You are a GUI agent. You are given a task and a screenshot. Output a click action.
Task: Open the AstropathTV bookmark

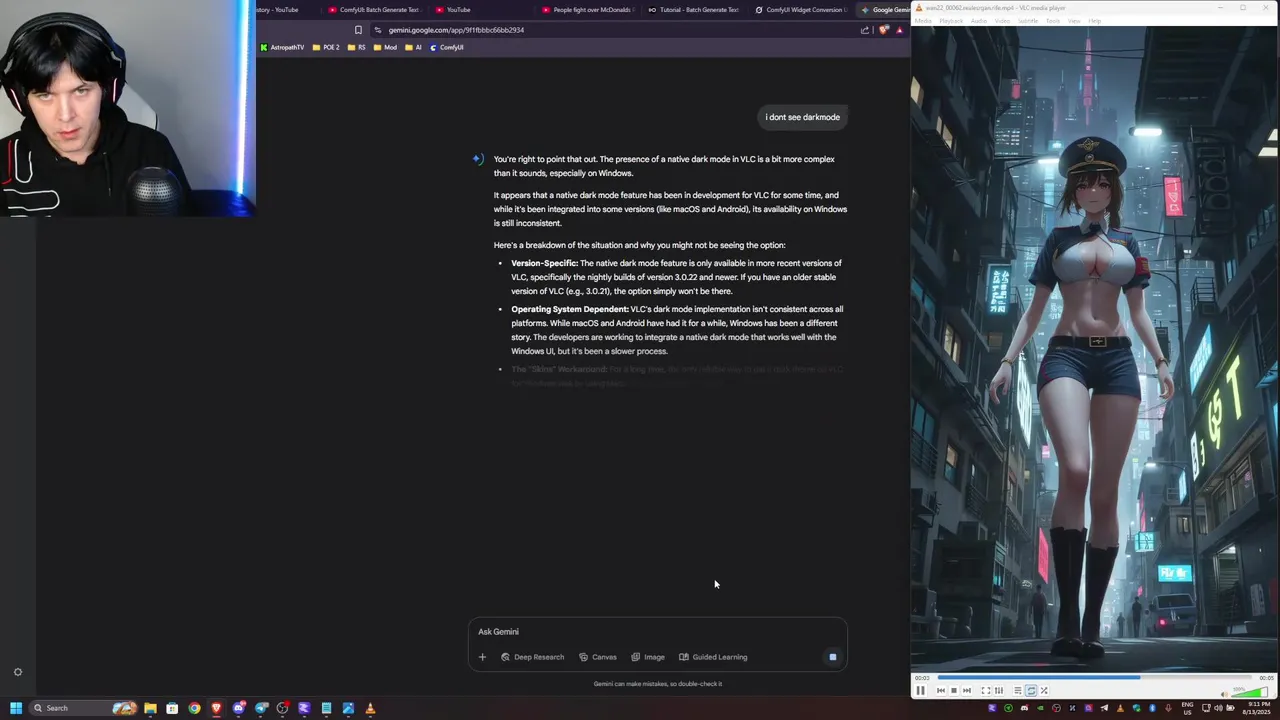(282, 47)
